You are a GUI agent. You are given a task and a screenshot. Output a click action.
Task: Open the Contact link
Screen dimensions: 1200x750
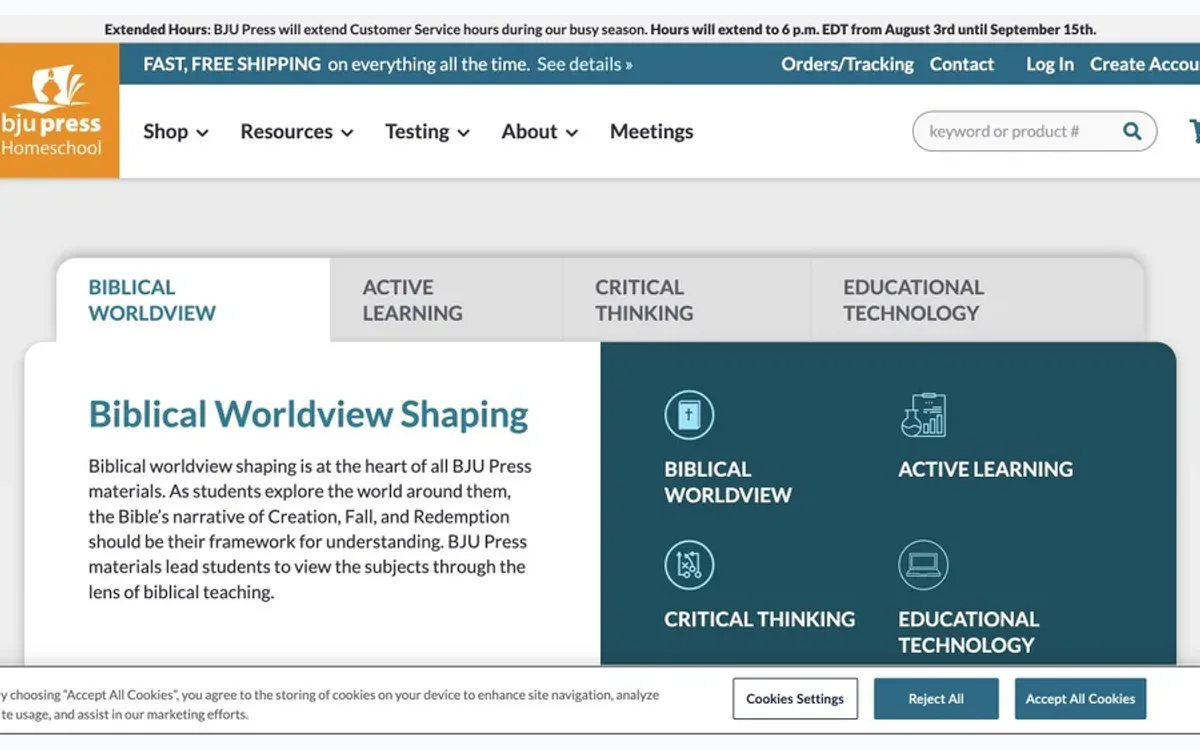[962, 64]
